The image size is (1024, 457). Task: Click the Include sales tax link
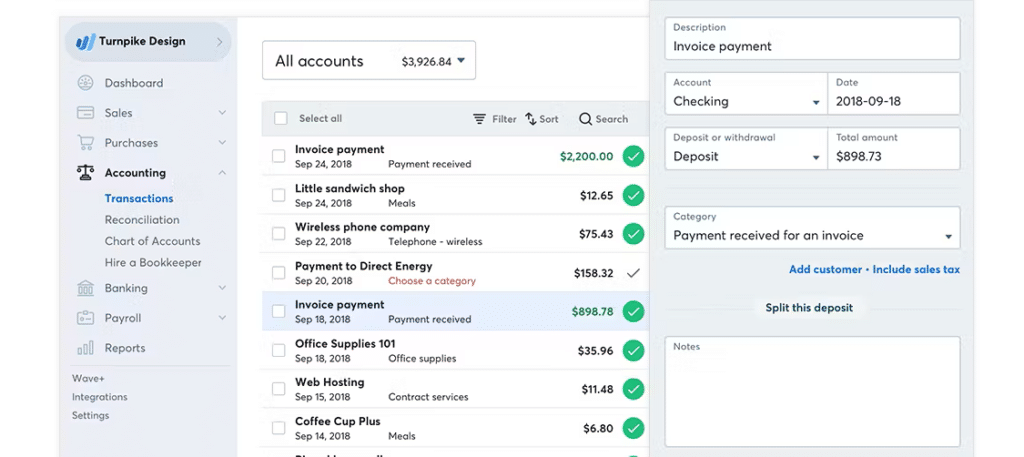point(916,269)
